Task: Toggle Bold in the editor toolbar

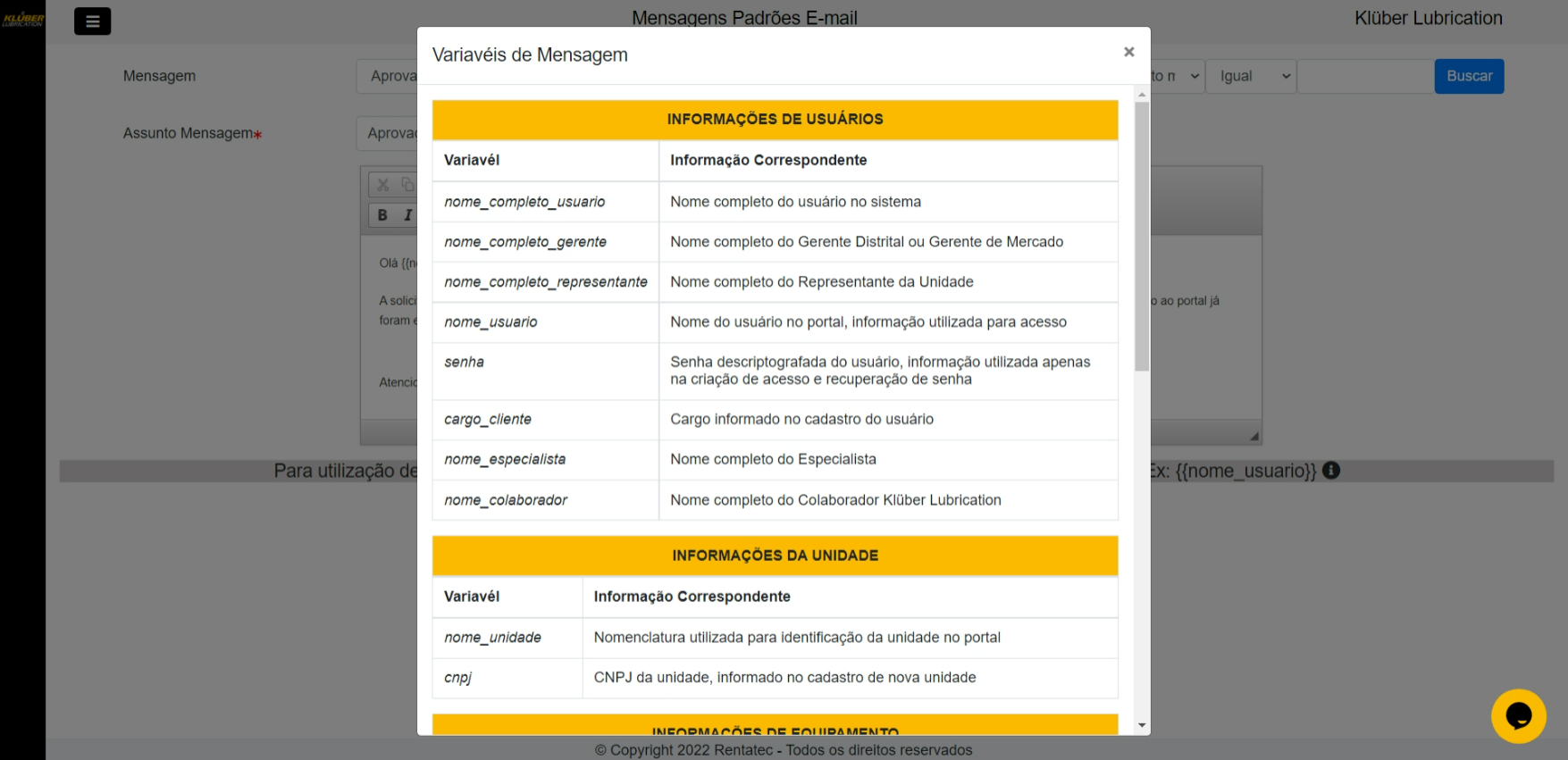Action: point(382,215)
